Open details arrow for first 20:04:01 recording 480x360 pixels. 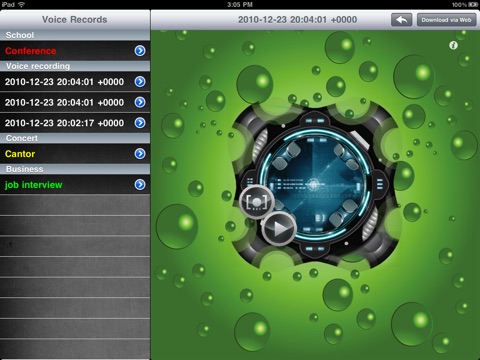(x=140, y=82)
